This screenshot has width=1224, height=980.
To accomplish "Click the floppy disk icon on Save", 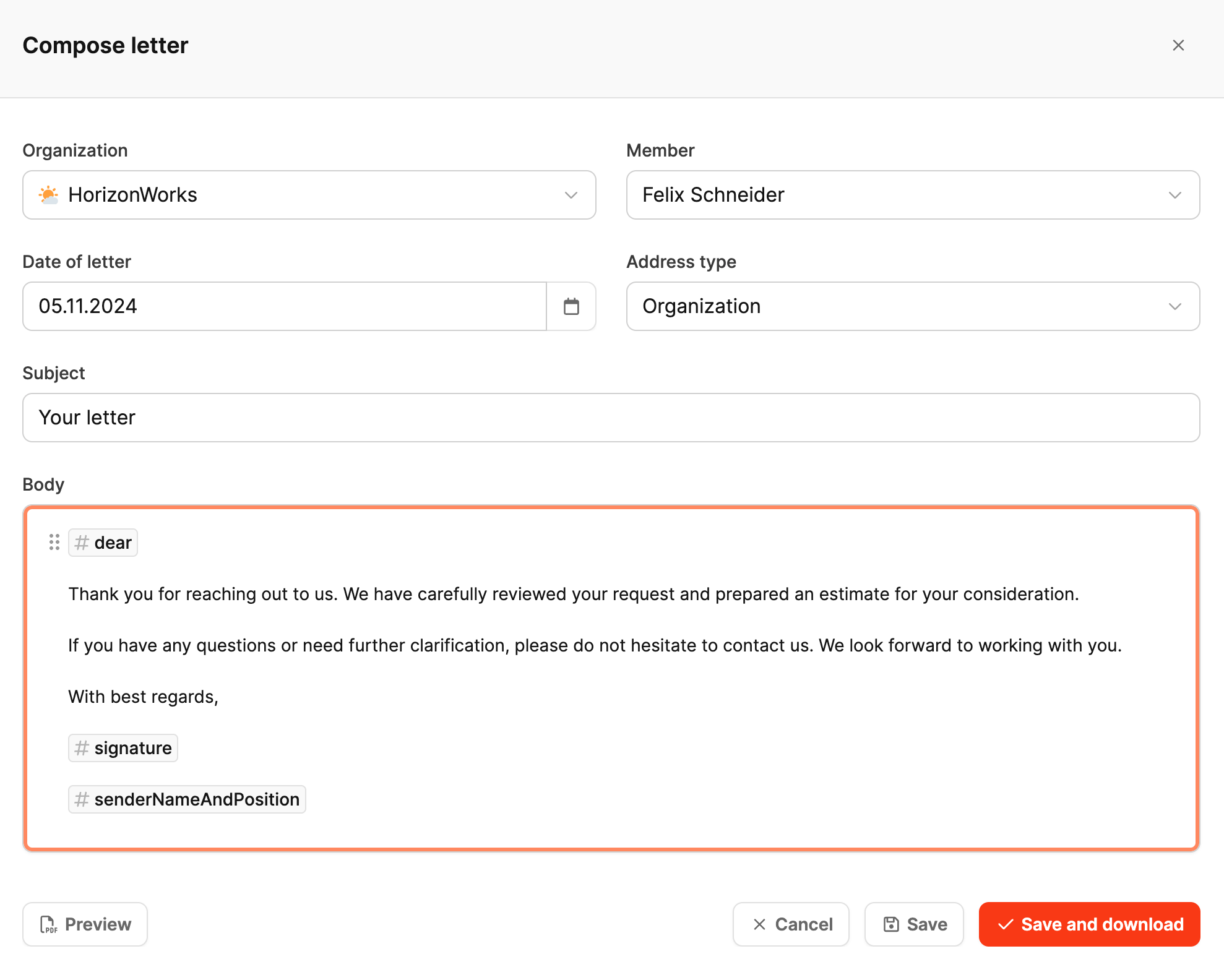I will point(891,924).
